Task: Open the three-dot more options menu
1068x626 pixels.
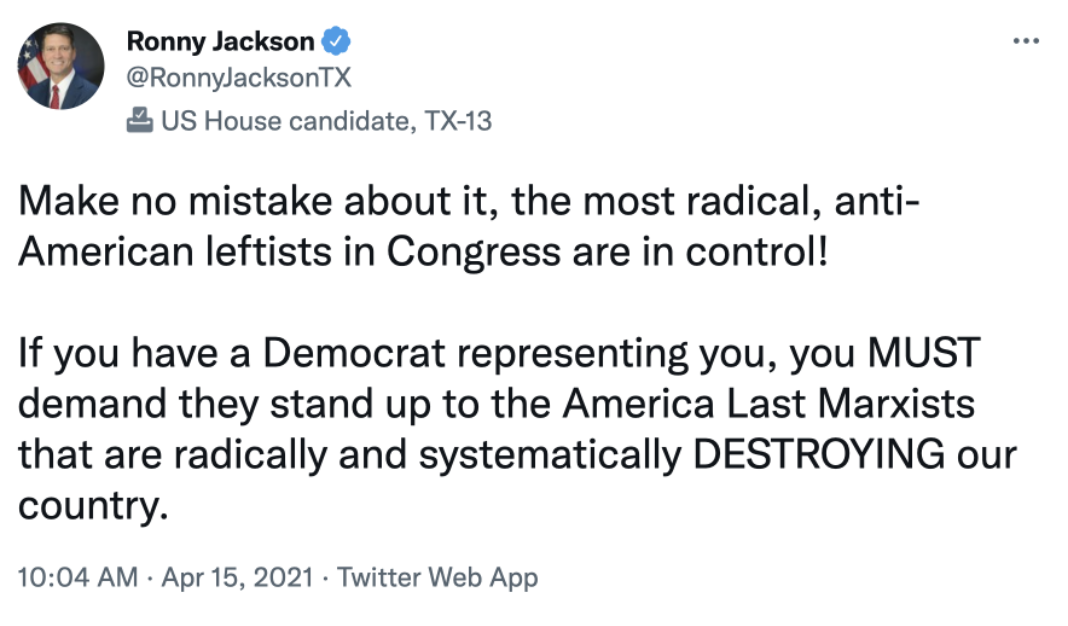Action: (1026, 41)
